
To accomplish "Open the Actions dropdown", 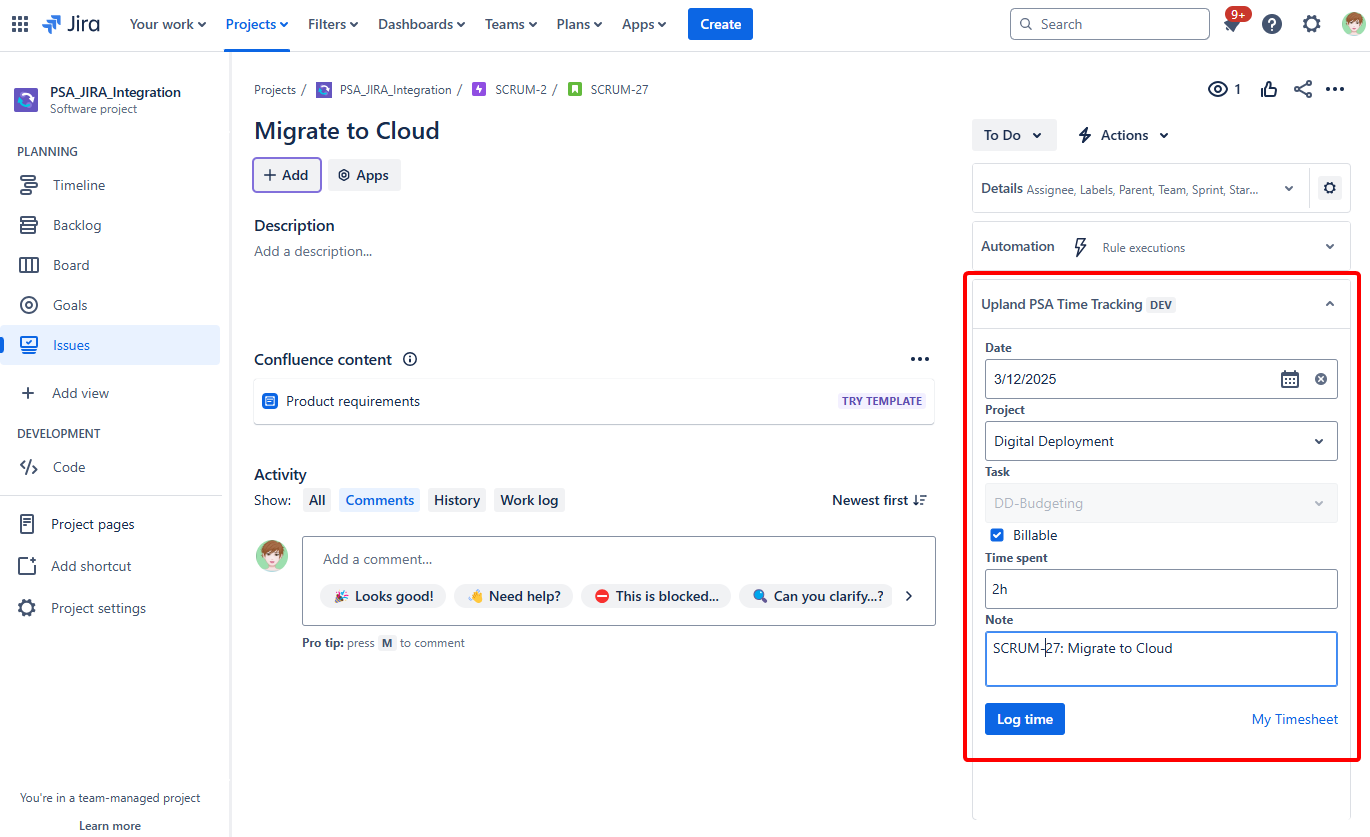I will pos(1123,135).
